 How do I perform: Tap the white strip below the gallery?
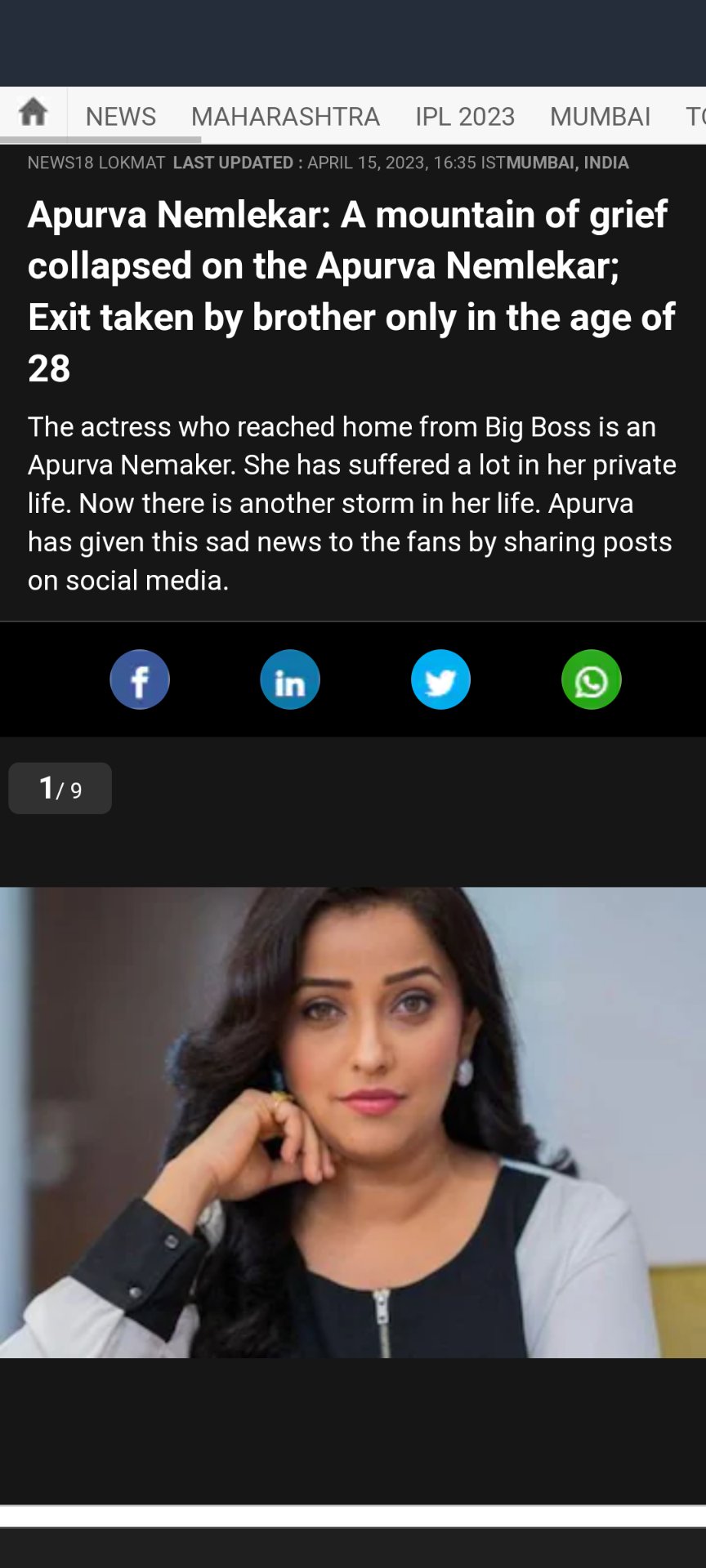pos(353,1516)
